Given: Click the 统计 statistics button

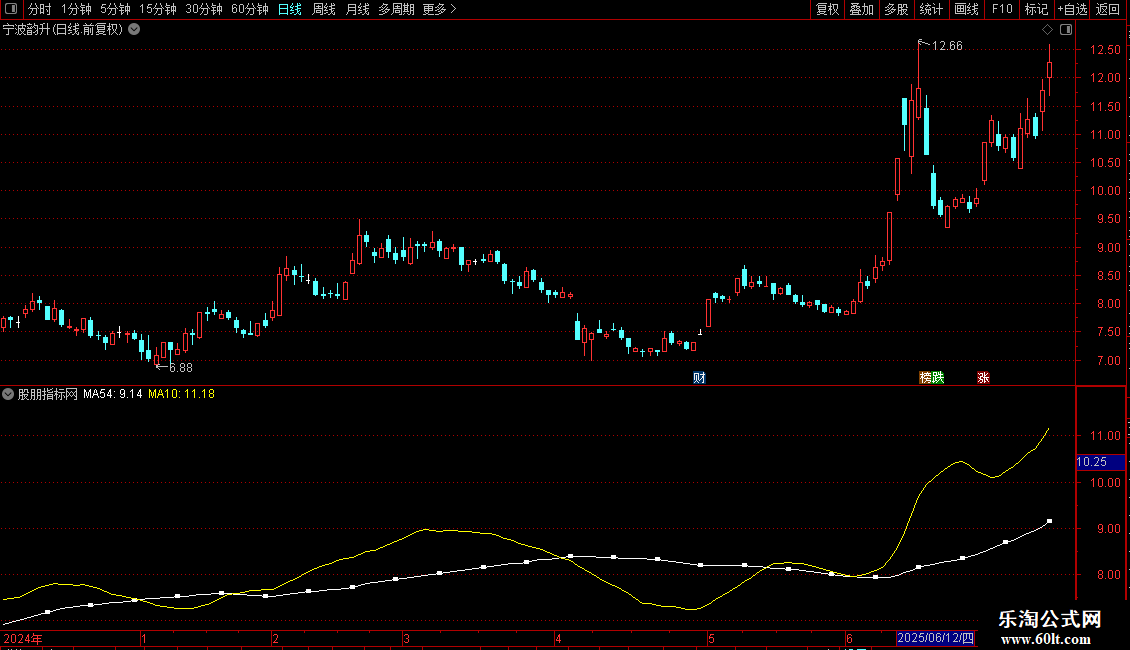Looking at the screenshot, I should coord(930,9).
